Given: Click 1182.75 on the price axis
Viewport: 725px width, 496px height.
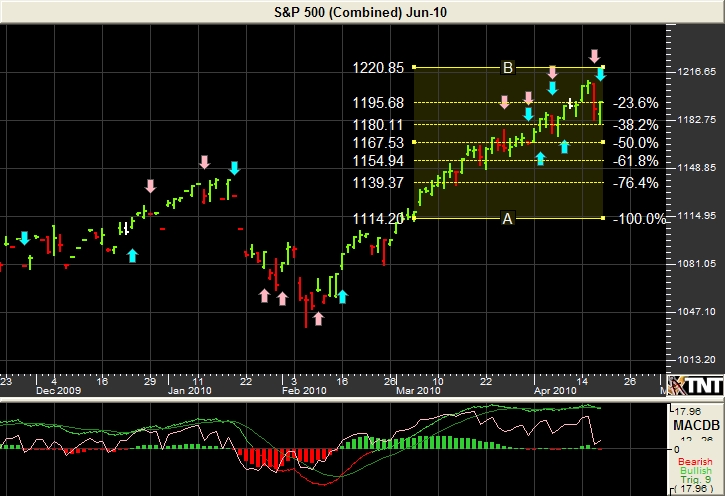Looking at the screenshot, I should (x=696, y=120).
